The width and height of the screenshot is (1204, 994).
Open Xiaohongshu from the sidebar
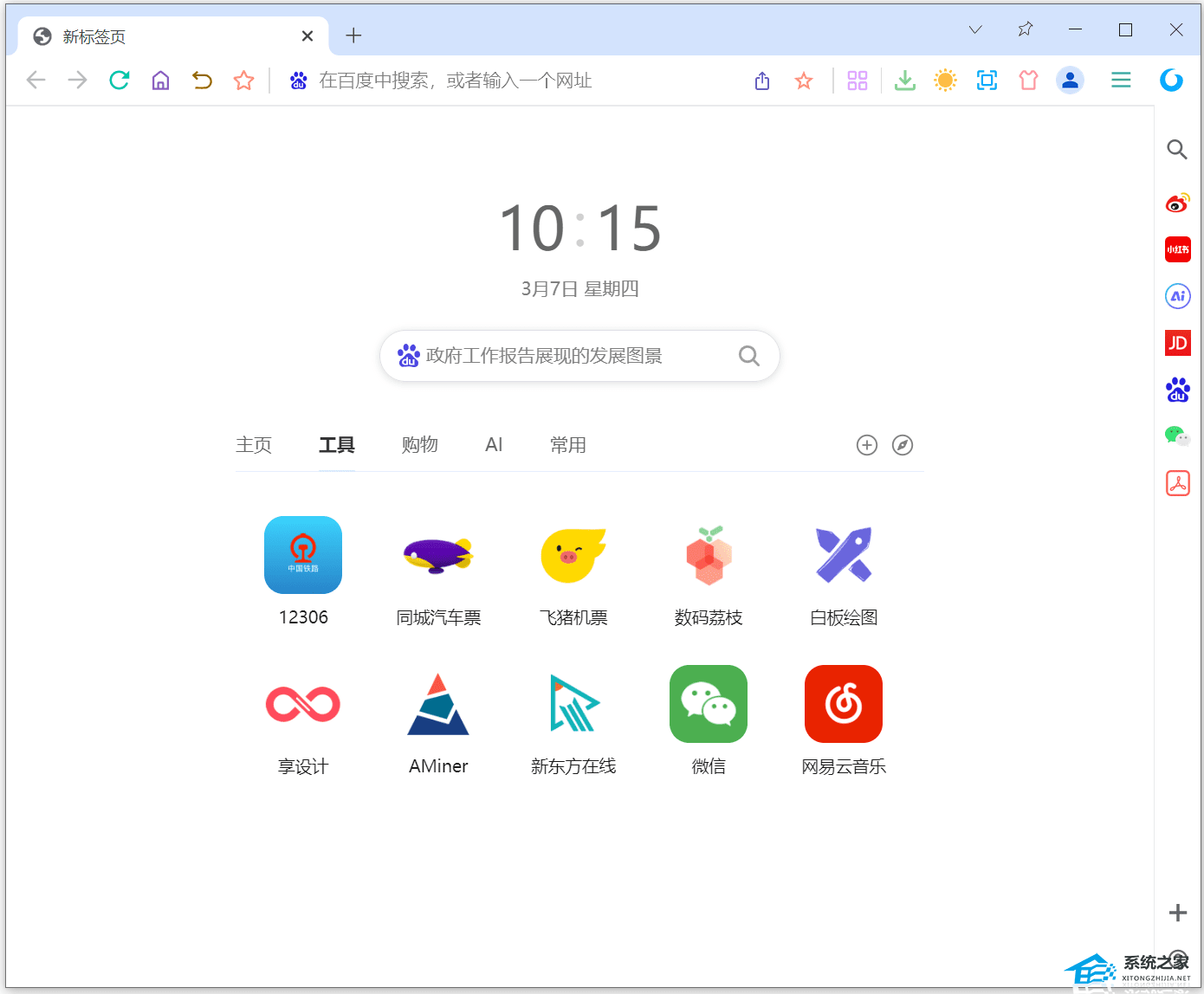(x=1178, y=249)
